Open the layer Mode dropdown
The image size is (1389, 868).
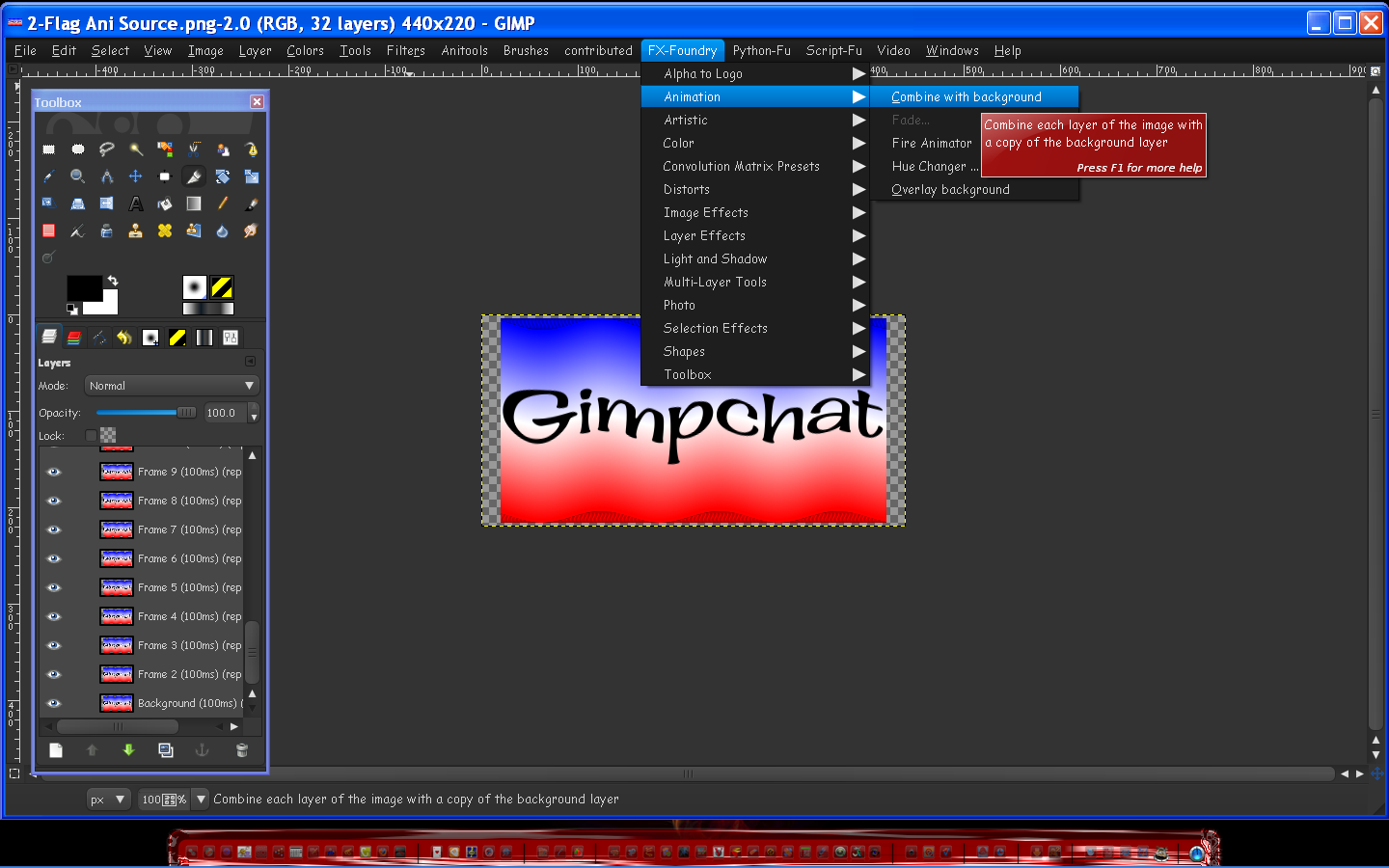point(172,386)
